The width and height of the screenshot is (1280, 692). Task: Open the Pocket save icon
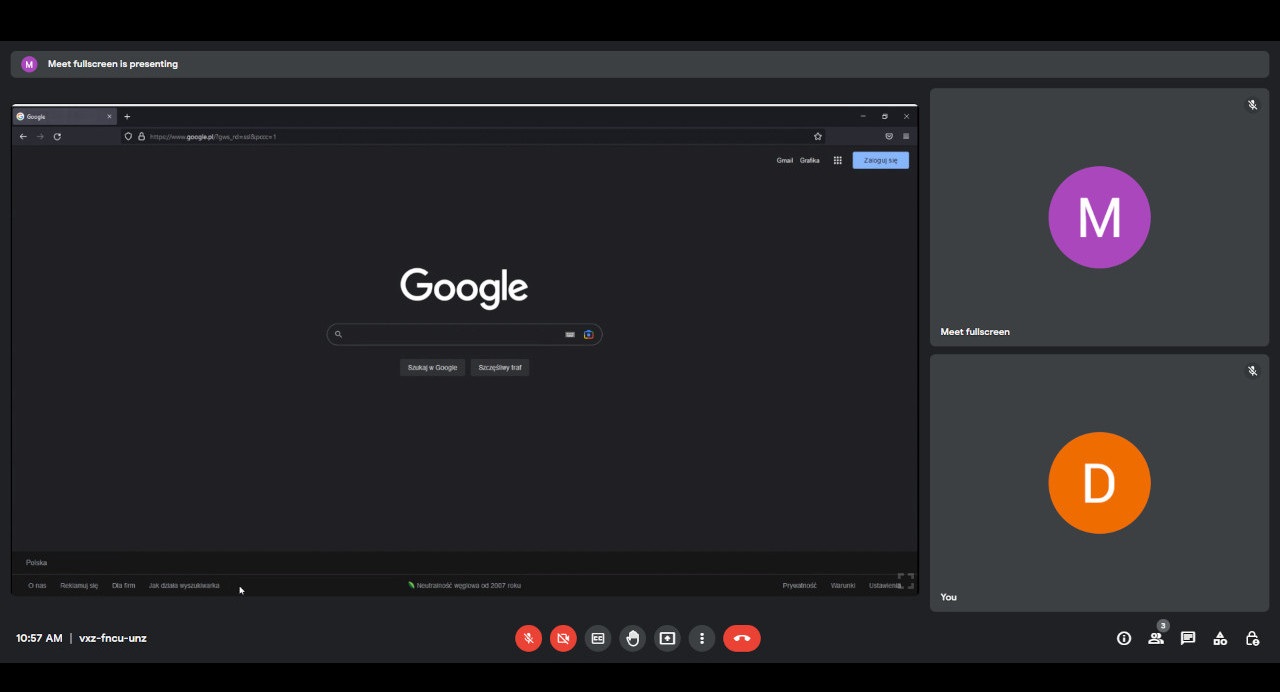889,136
